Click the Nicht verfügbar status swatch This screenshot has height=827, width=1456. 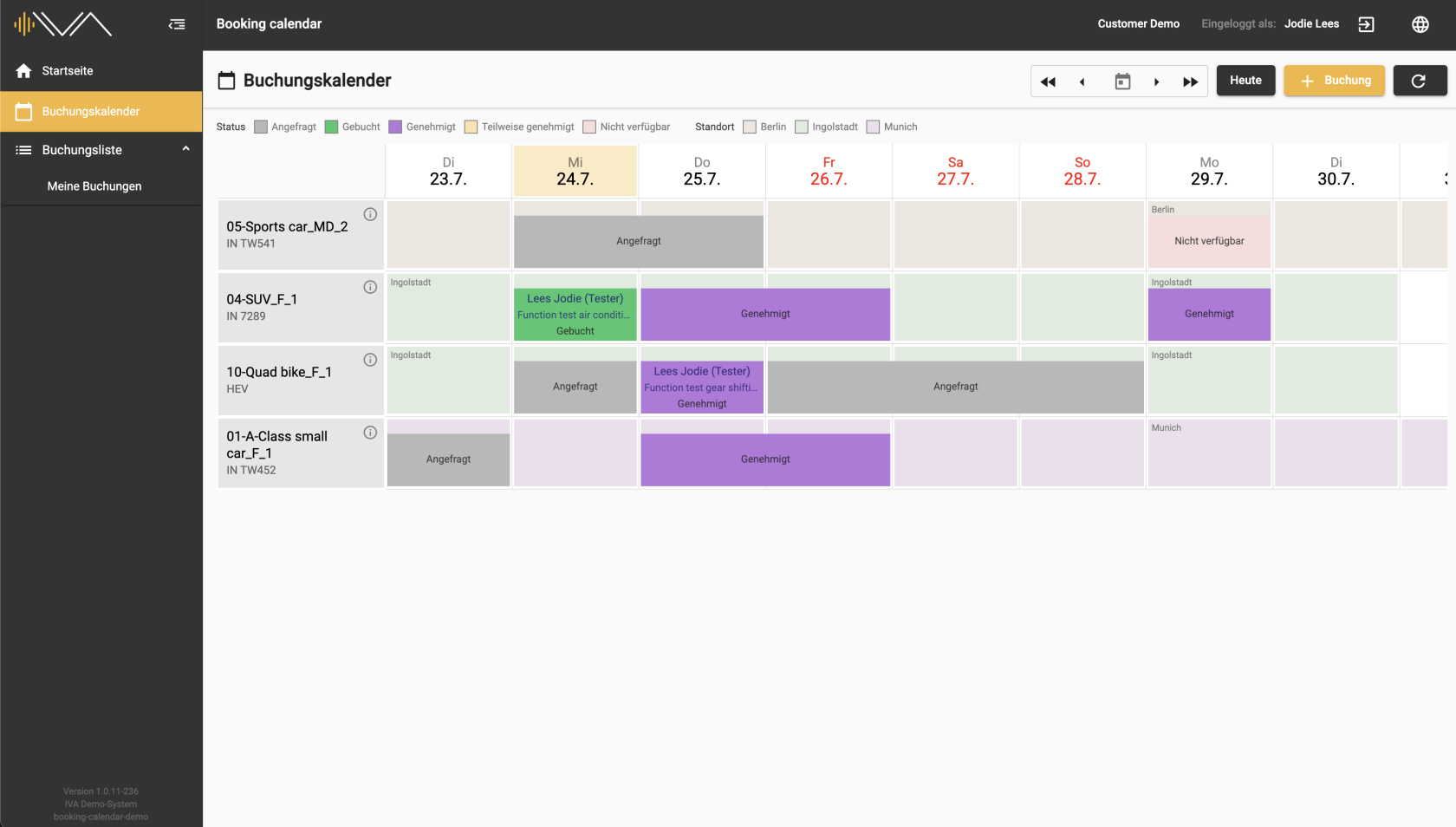(589, 127)
